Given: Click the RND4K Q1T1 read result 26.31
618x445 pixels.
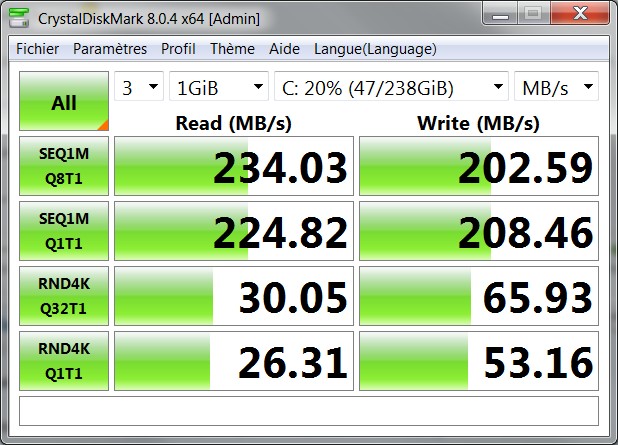Looking at the screenshot, I should [234, 361].
